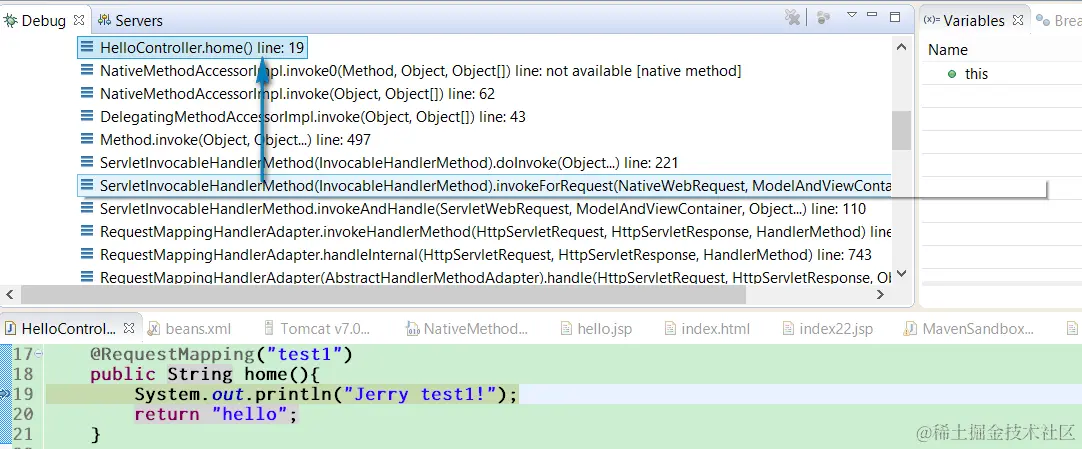Image resolution: width=1082 pixels, height=449 pixels.
Task: Click stack frame icon of invokeAndHandle line 110
Action: click(x=87, y=208)
